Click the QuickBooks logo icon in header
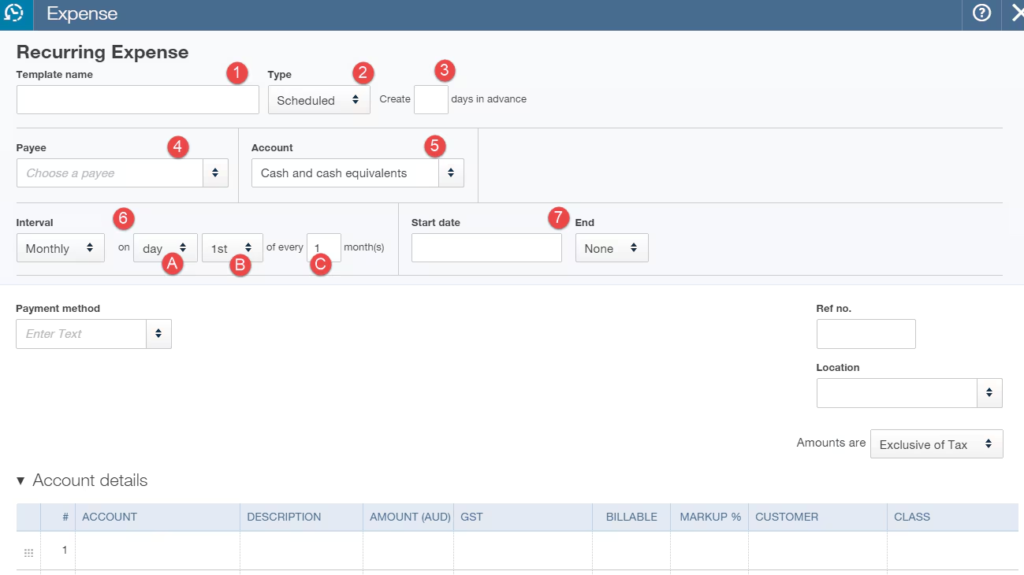 coord(14,12)
